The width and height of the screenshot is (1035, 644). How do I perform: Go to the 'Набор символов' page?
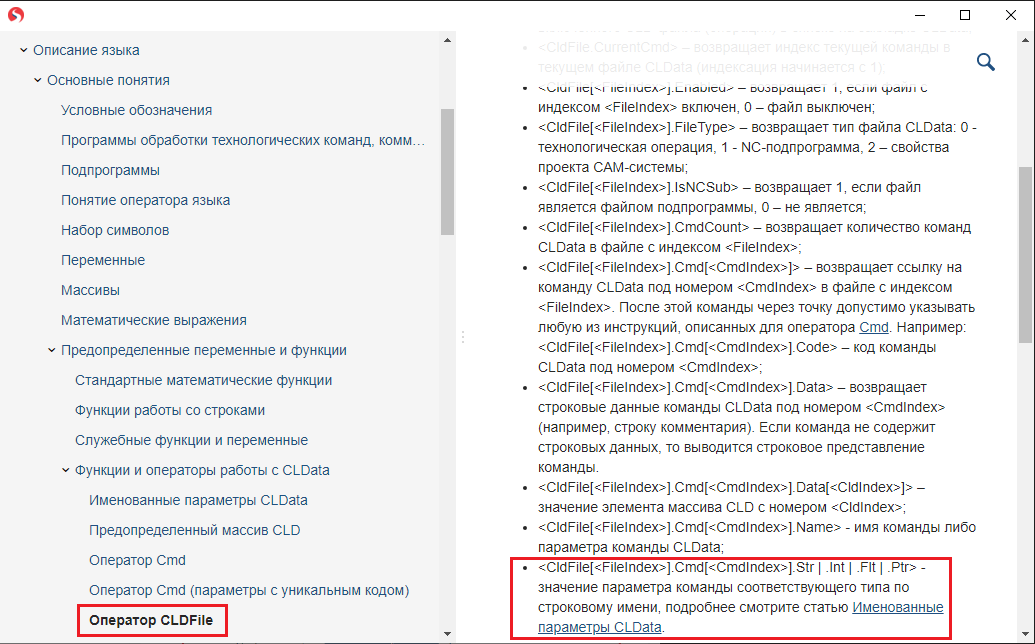pos(115,230)
